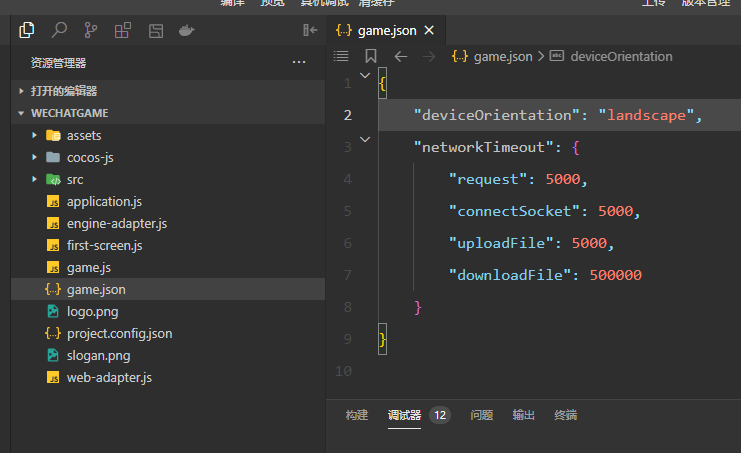Open the Search magnifier icon
The height and width of the screenshot is (453, 741).
click(59, 30)
